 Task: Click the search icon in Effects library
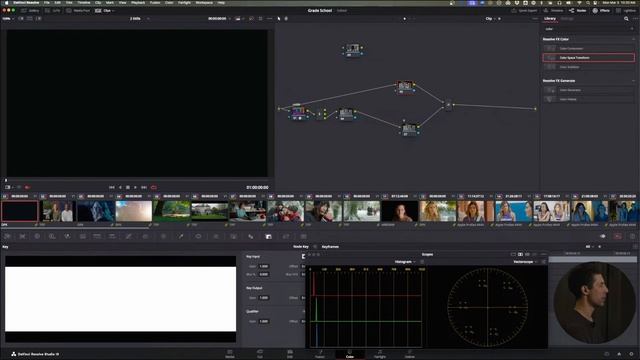pyautogui.click(x=626, y=19)
